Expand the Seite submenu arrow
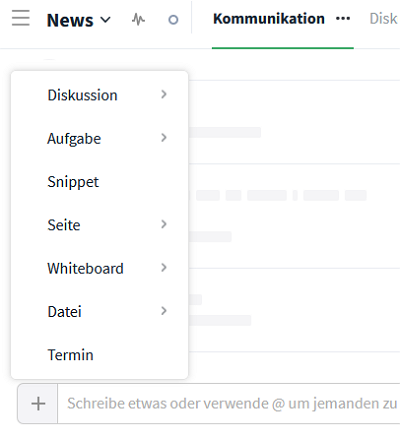This screenshot has height=438, width=400. point(164,224)
